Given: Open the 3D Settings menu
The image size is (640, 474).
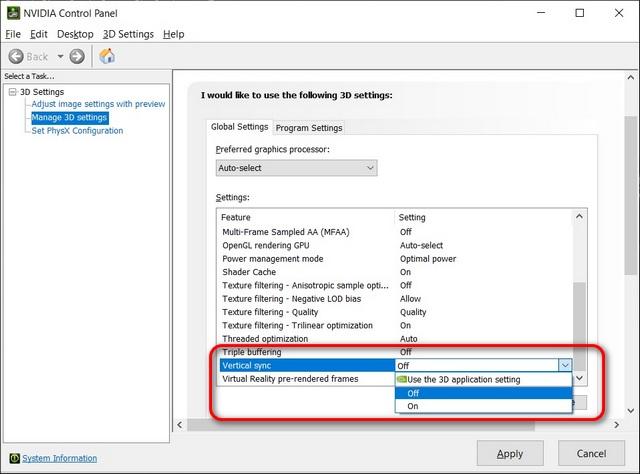Looking at the screenshot, I should tap(128, 34).
